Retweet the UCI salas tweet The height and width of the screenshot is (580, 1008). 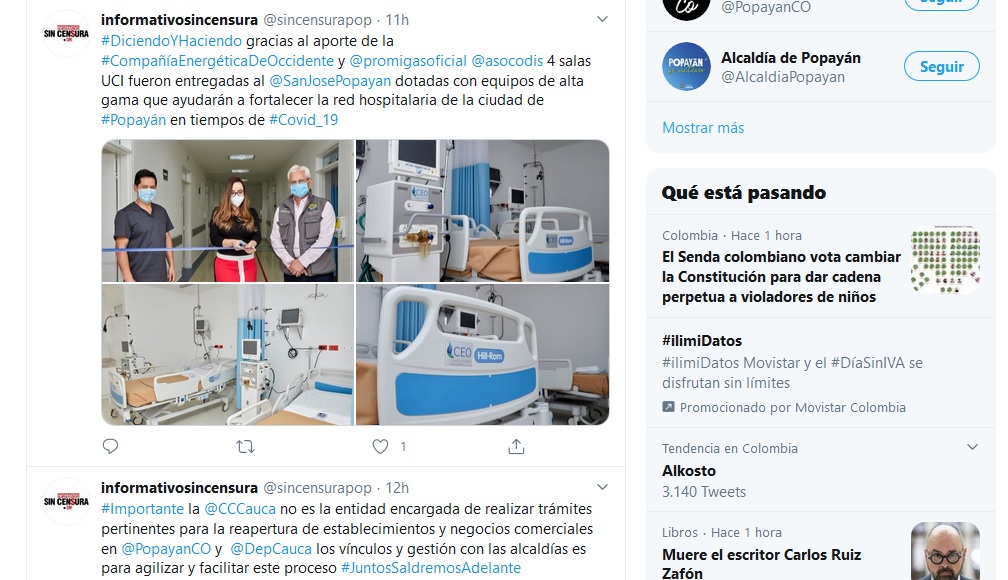pyautogui.click(x=246, y=446)
